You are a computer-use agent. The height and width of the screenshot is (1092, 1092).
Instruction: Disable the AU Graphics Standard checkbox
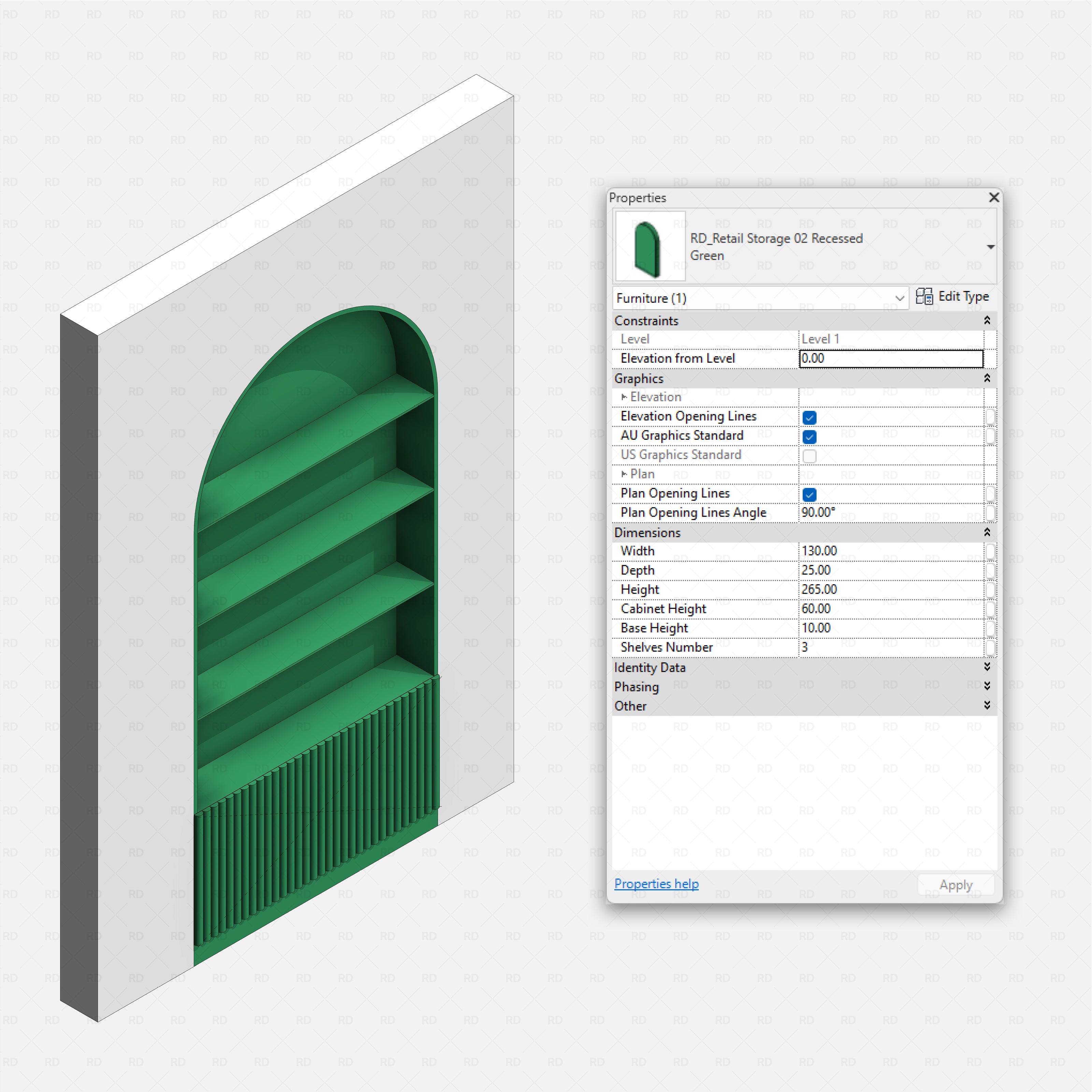click(x=809, y=436)
